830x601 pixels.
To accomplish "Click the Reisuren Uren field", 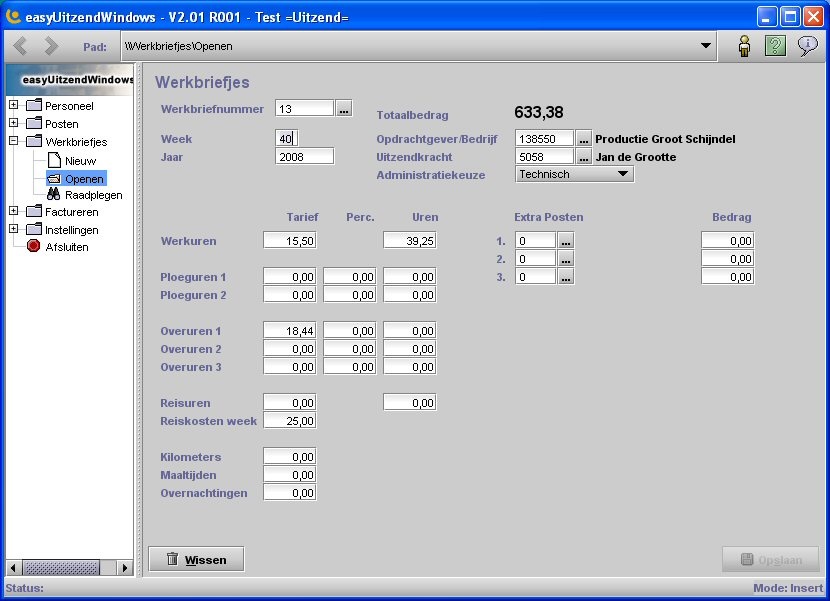I will pos(410,402).
